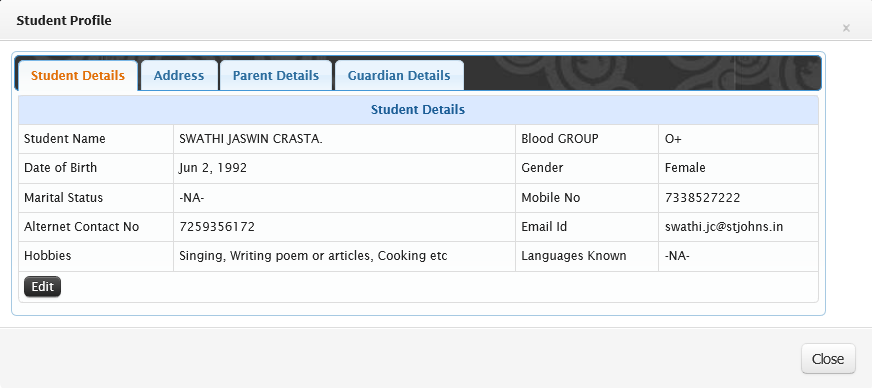Click the mobile number 7338527222
Viewport: 872px width, 388px height.
coord(702,198)
